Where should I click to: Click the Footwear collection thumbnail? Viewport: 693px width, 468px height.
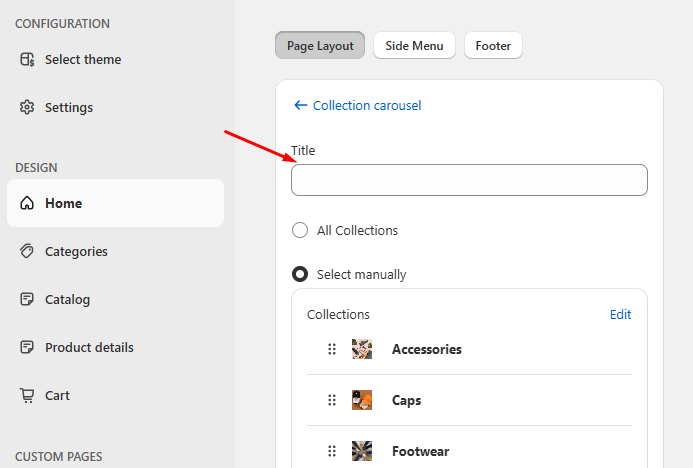click(x=362, y=451)
